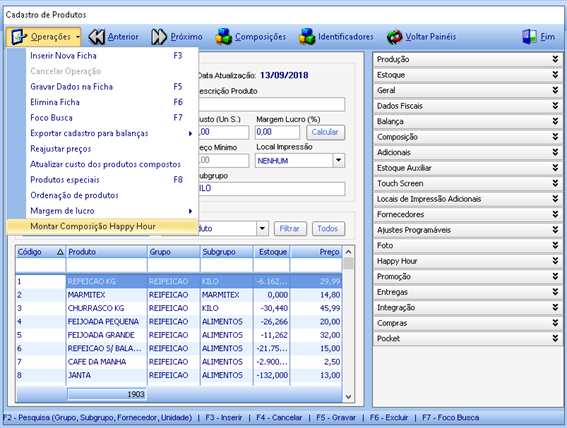Expand the Integração panel
This screenshot has width=567, height=428.
pos(467,308)
